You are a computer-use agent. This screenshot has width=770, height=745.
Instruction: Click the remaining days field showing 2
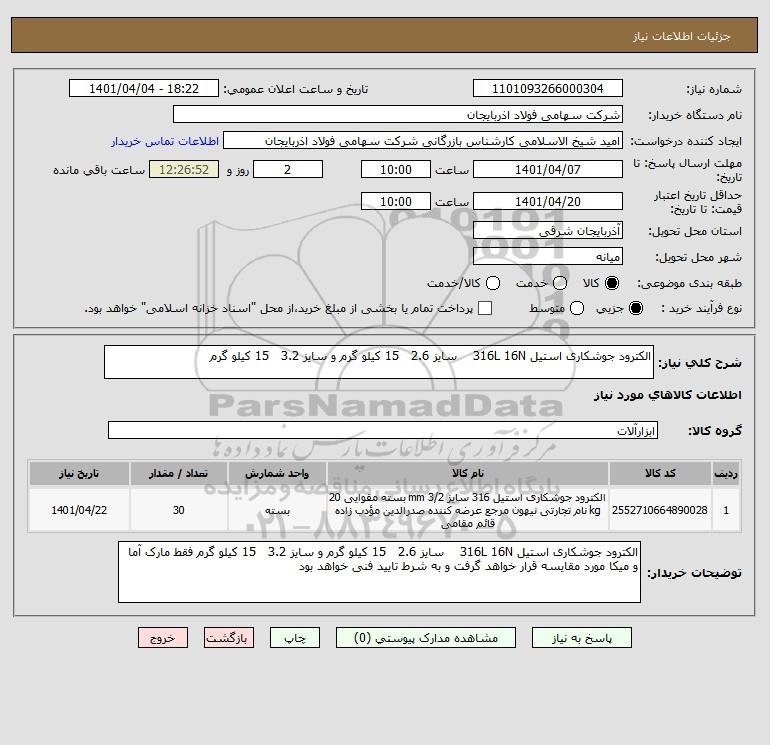pos(288,170)
